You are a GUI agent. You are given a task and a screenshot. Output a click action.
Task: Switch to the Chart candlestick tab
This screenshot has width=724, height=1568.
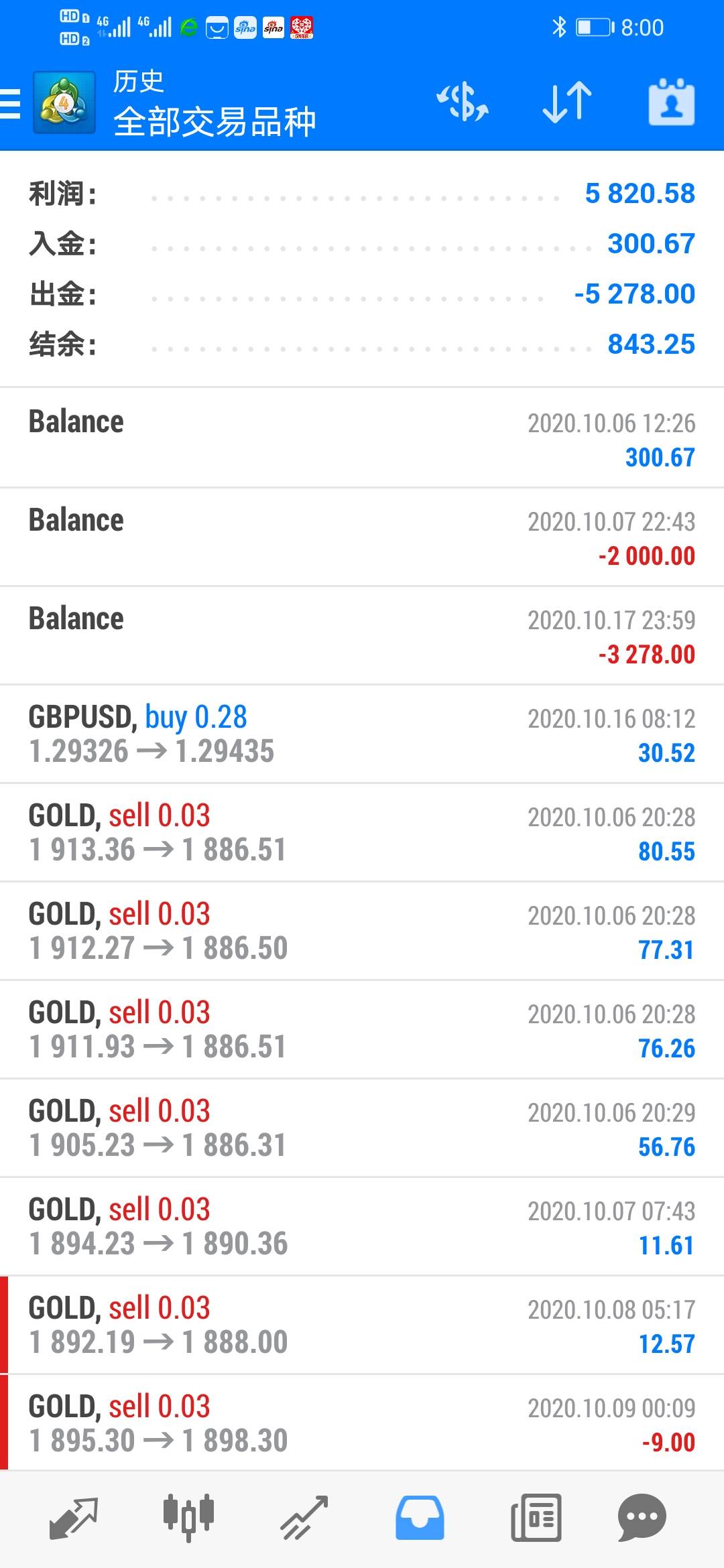coord(188,1516)
